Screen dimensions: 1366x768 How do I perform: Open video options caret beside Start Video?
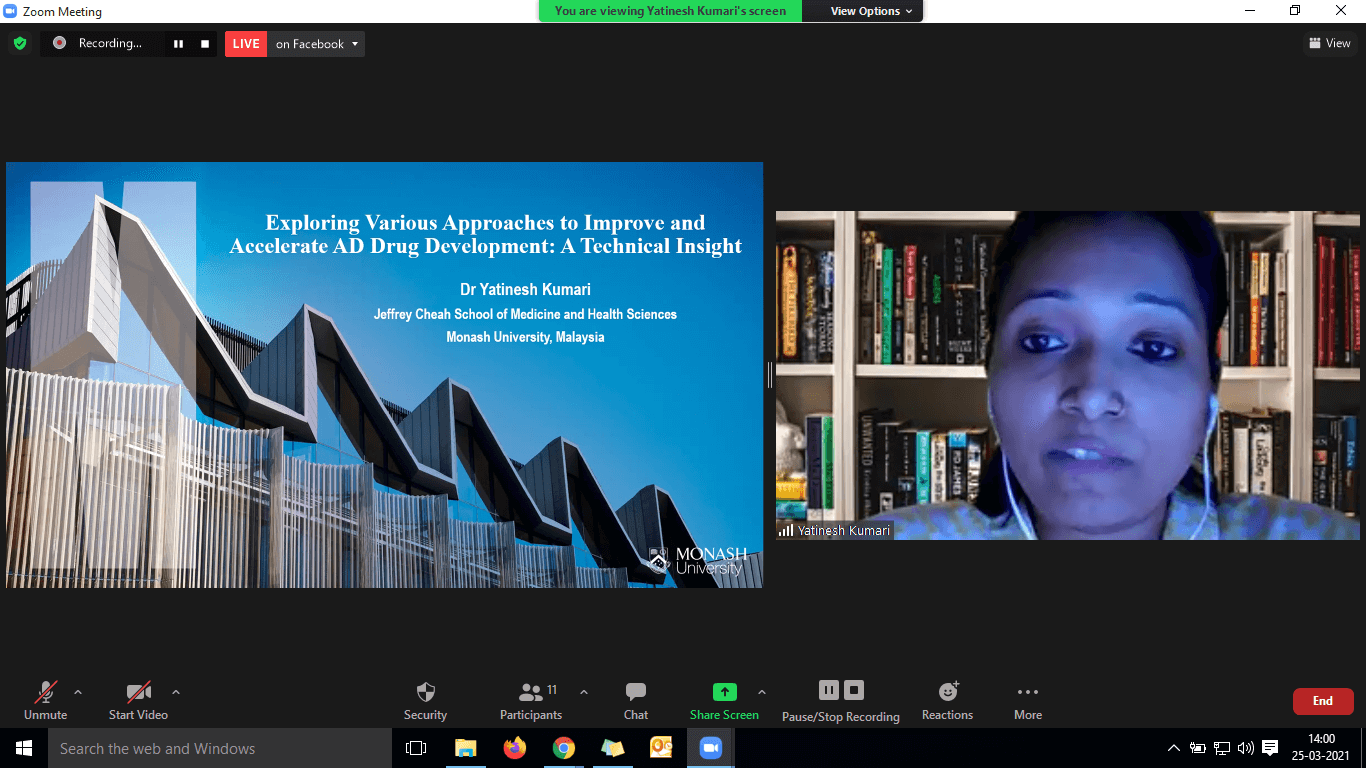pos(176,692)
